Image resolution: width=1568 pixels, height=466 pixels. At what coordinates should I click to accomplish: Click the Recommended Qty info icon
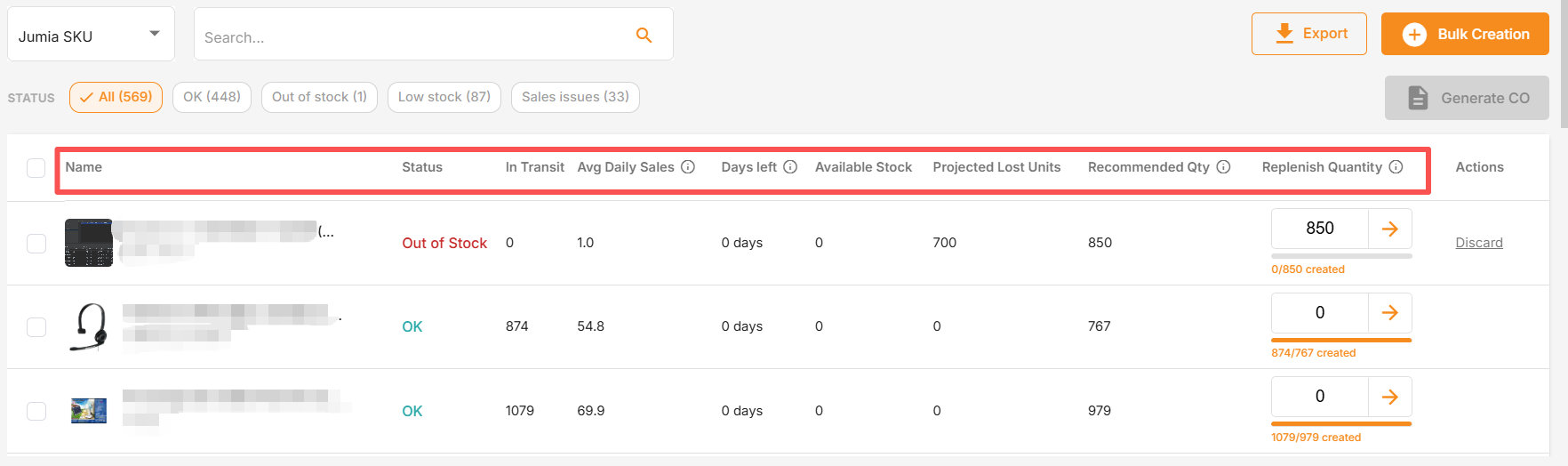pyautogui.click(x=1224, y=167)
